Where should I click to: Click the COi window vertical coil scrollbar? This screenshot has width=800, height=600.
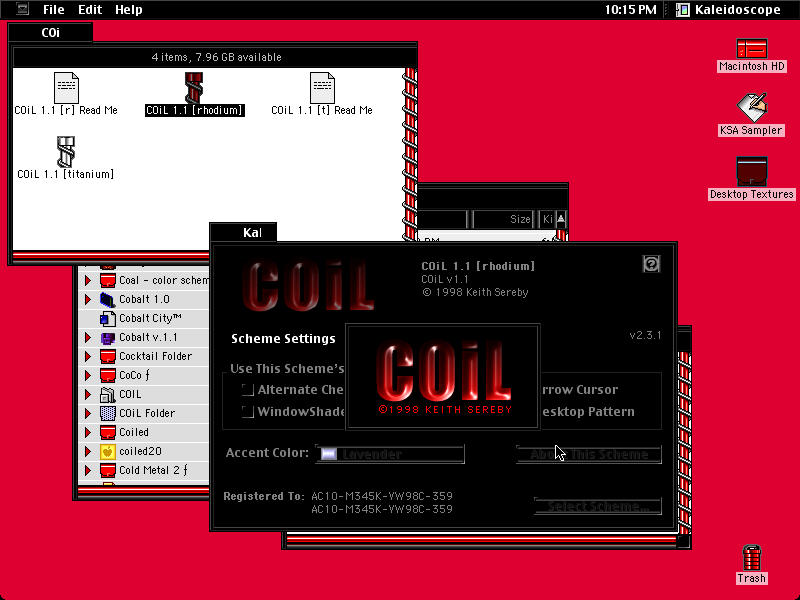410,154
